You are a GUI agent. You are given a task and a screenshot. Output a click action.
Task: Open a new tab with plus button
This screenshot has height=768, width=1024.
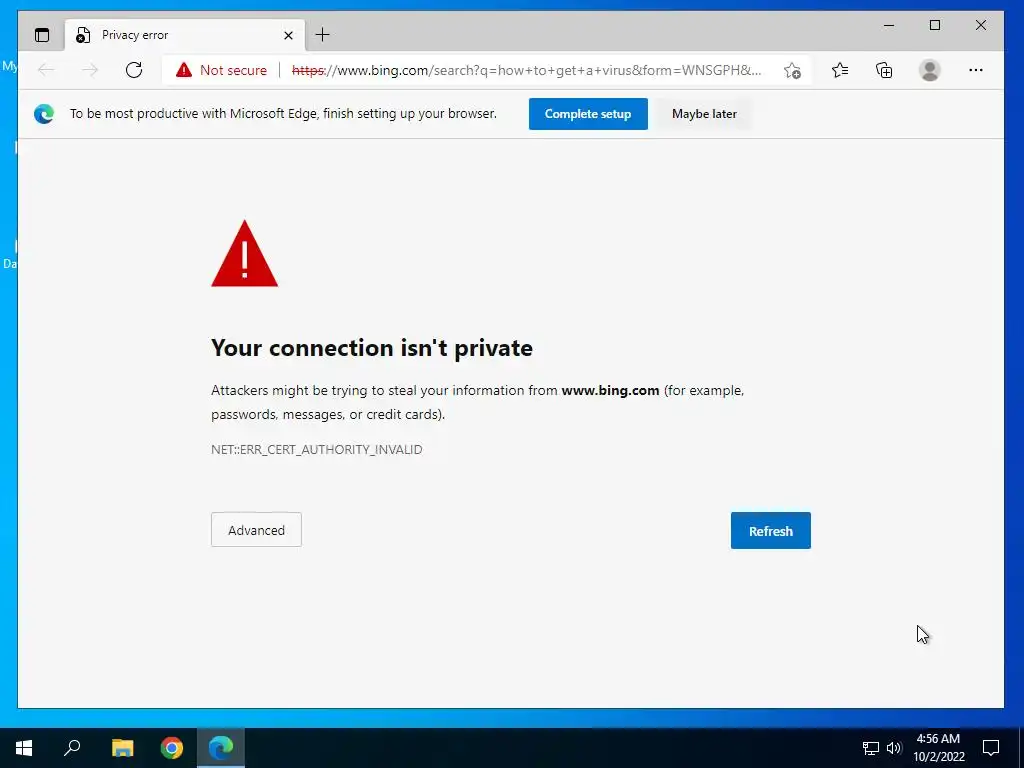(323, 35)
